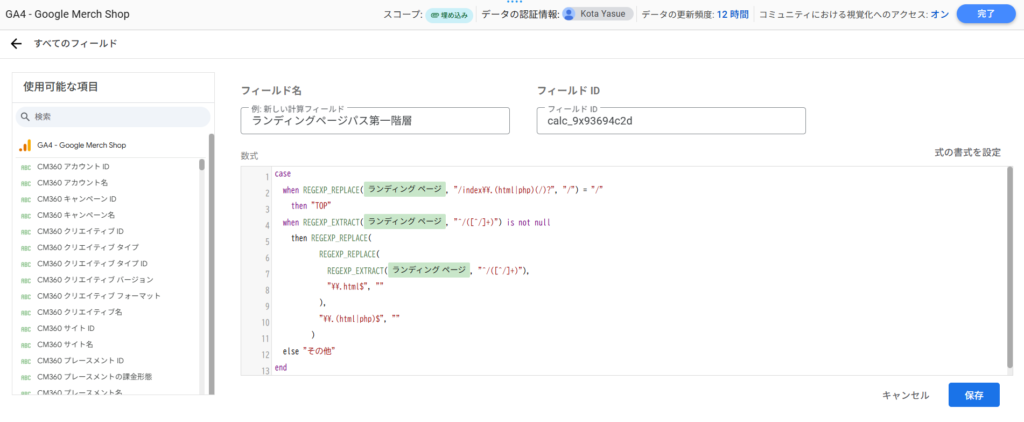Click the search magnifier icon
Image resolution: width=1024 pixels, height=422 pixels.
click(x=26, y=117)
